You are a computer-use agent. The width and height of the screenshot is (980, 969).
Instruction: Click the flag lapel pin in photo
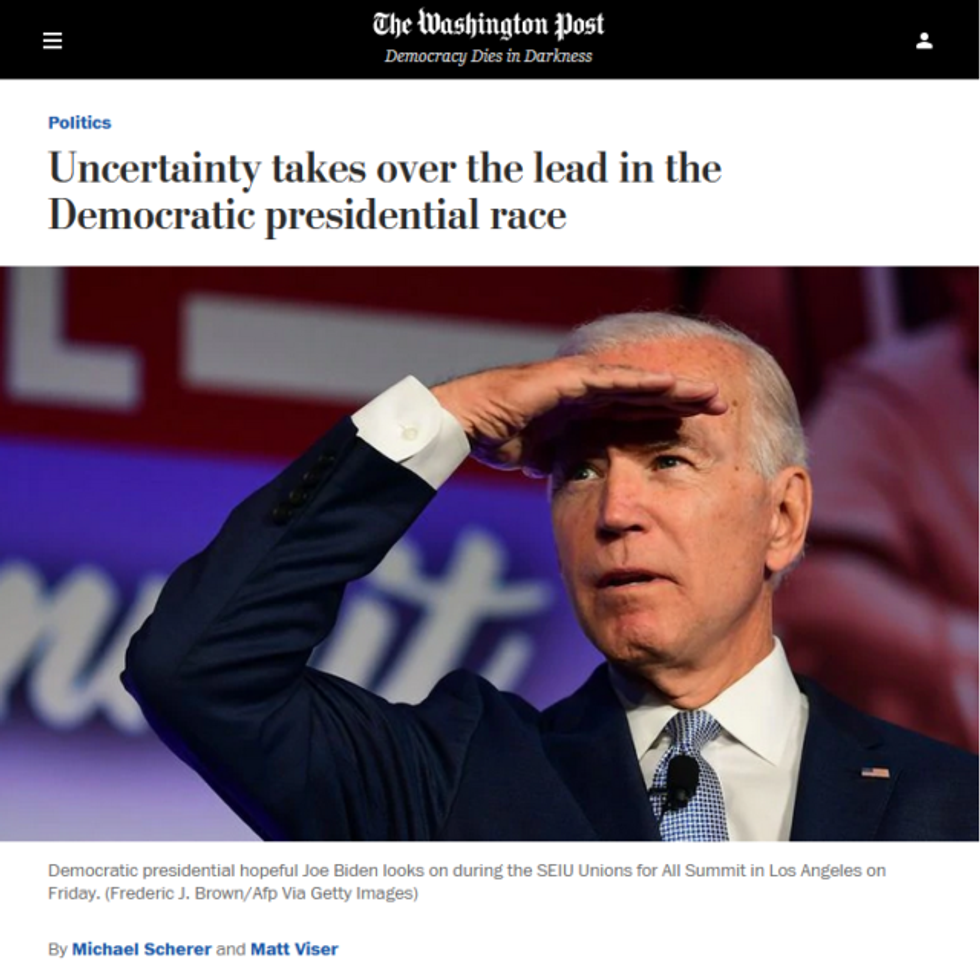pyautogui.click(x=875, y=772)
